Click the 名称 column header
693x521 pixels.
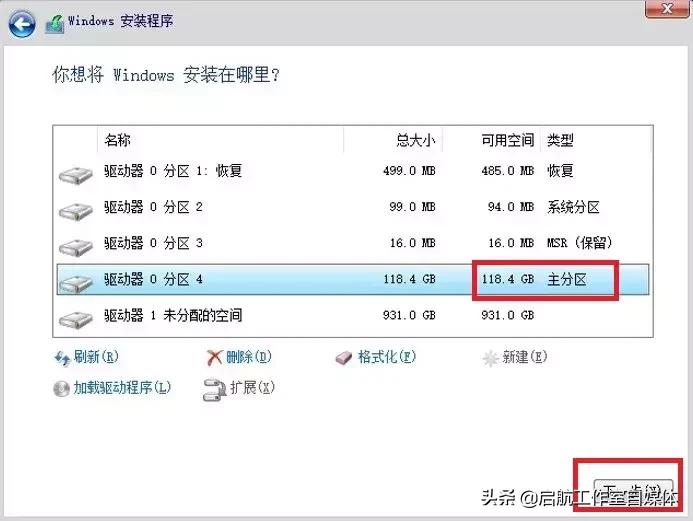(x=117, y=141)
